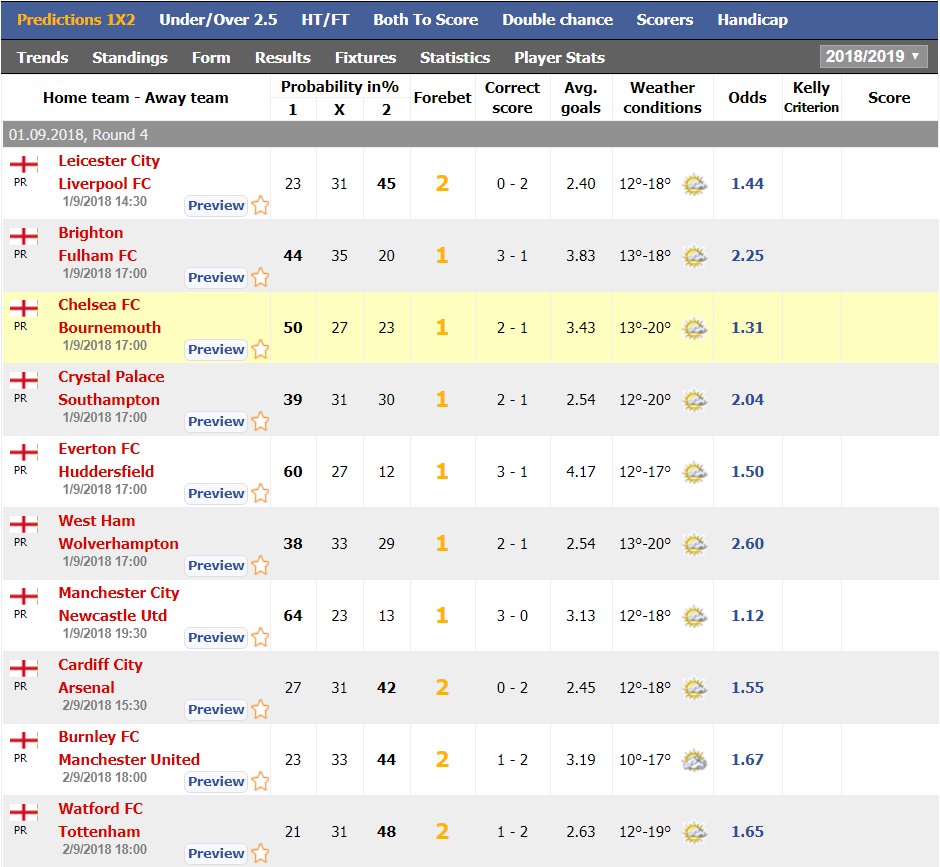The height and width of the screenshot is (867, 940).
Task: Open Fixtures in the secondary menu
Action: tap(366, 58)
